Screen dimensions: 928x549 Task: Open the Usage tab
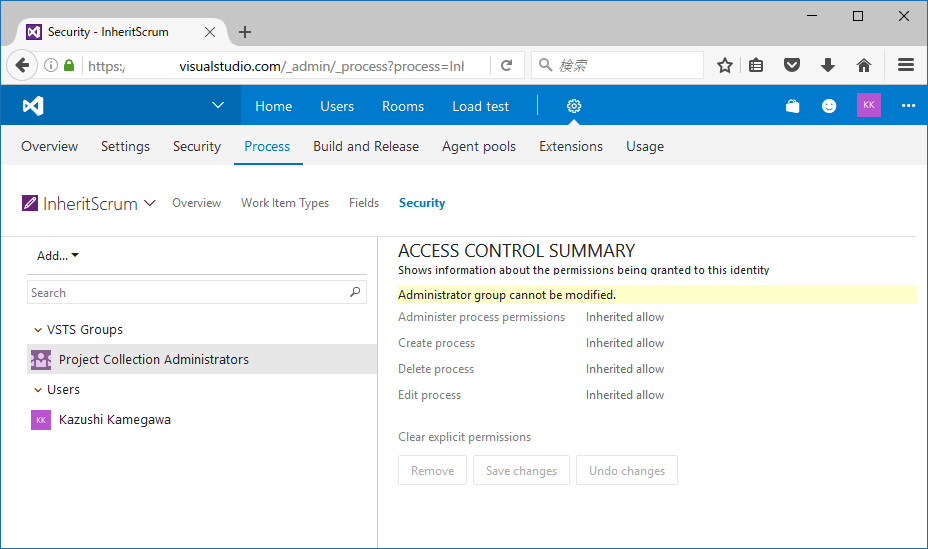click(645, 146)
